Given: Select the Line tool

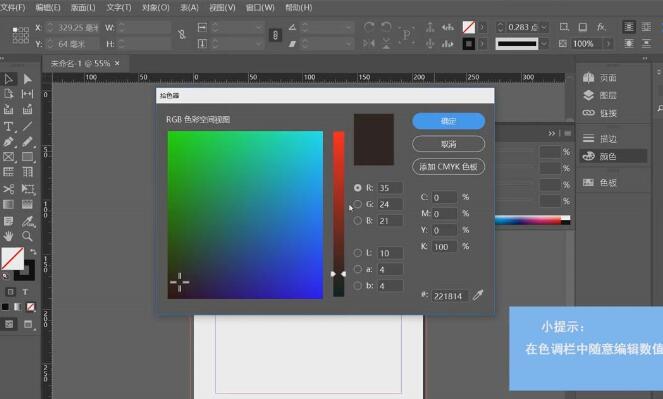Looking at the screenshot, I should pyautogui.click(x=27, y=126).
